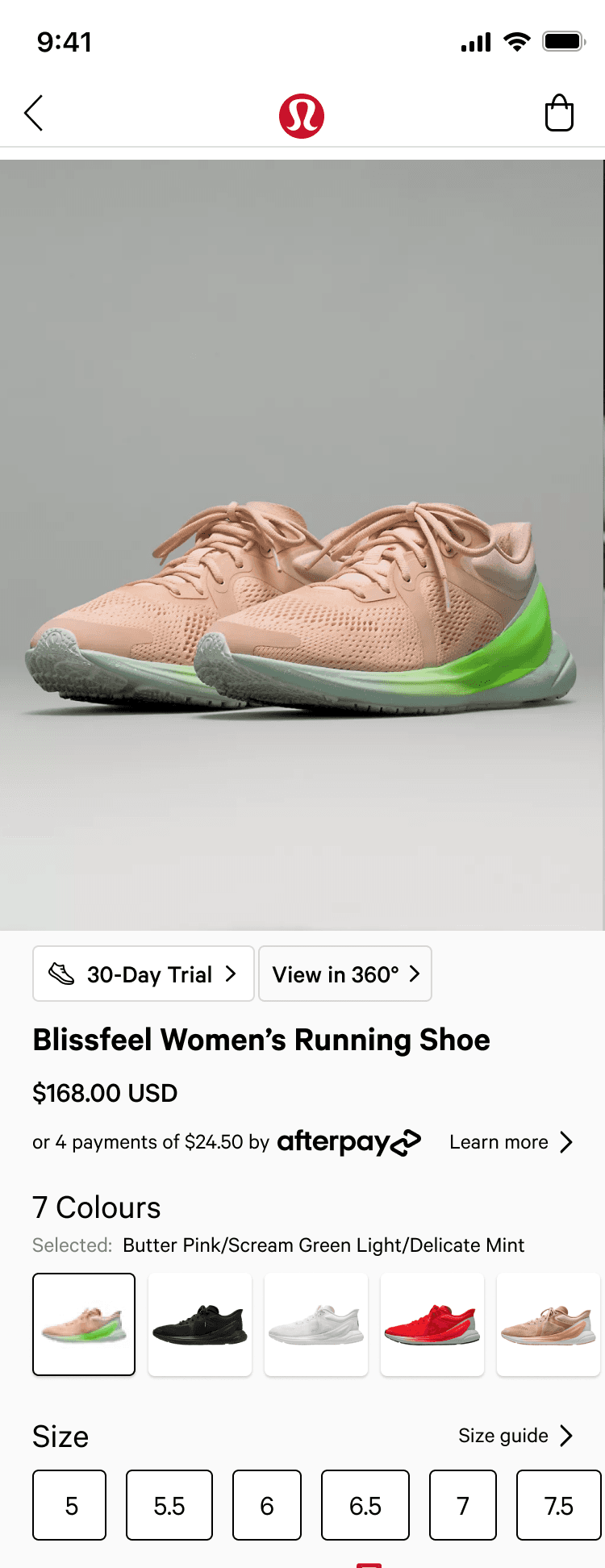Select size 6.5
The height and width of the screenshot is (1568, 605).
[365, 1505]
